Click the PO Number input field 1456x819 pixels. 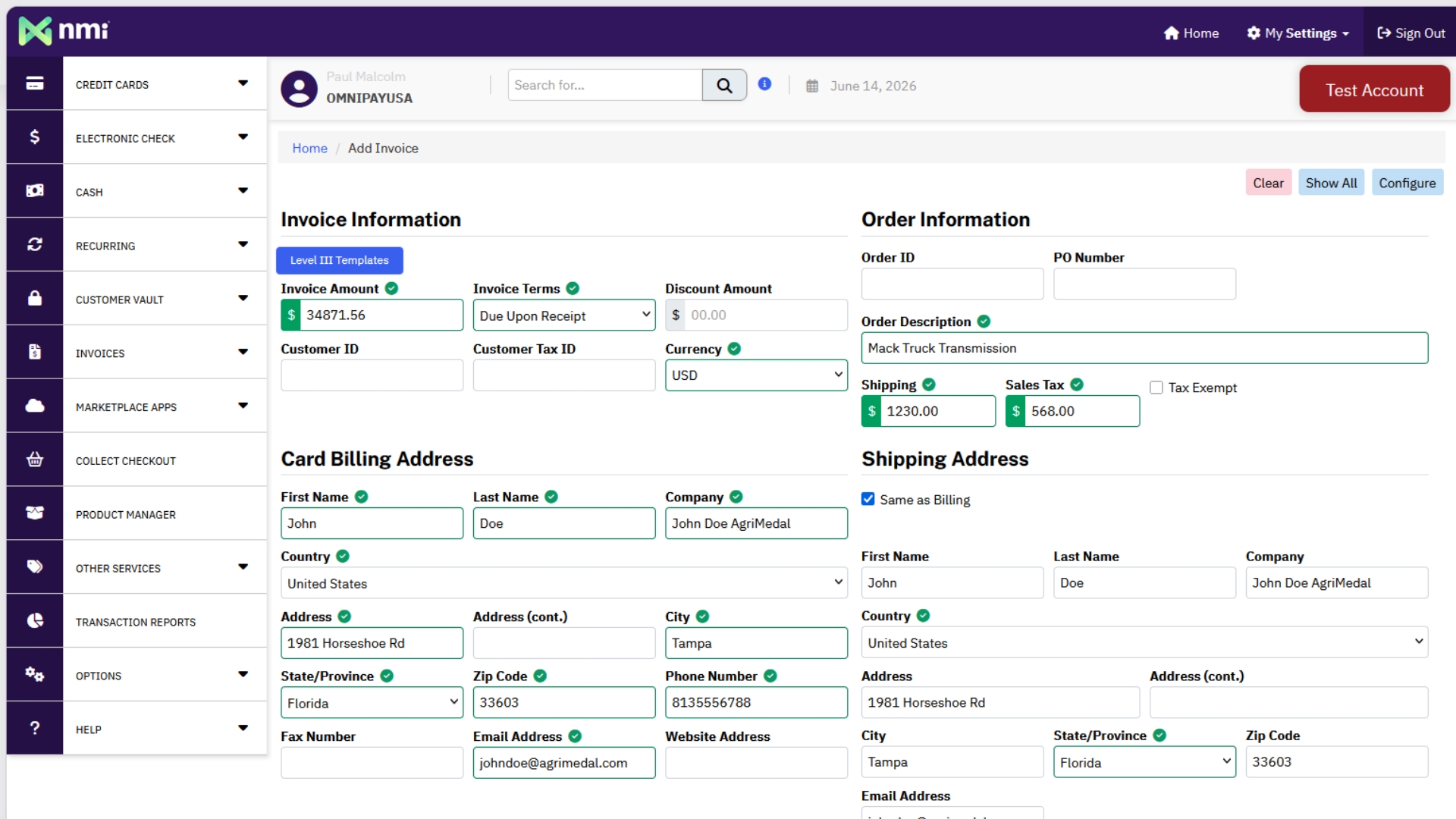pyautogui.click(x=1144, y=284)
